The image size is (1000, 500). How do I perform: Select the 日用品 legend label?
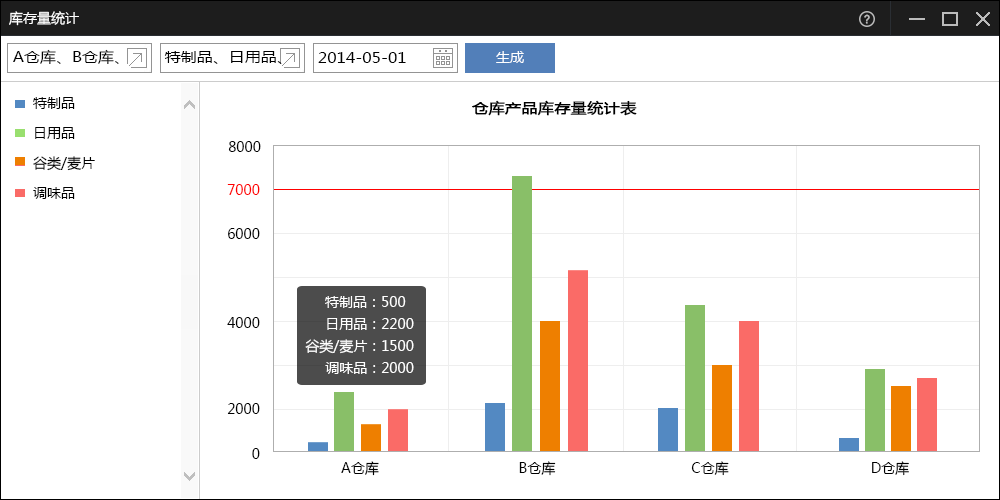[54, 133]
